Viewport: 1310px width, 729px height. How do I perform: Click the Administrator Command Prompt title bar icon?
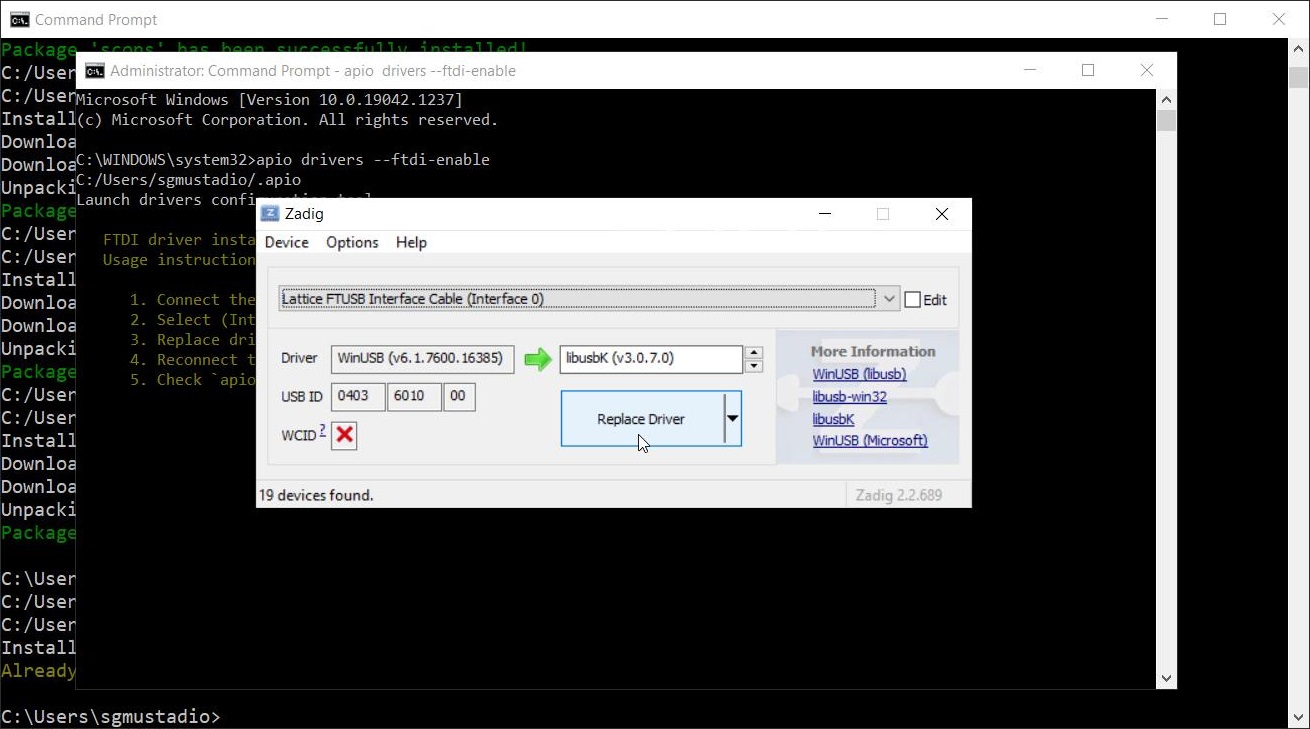[x=94, y=70]
